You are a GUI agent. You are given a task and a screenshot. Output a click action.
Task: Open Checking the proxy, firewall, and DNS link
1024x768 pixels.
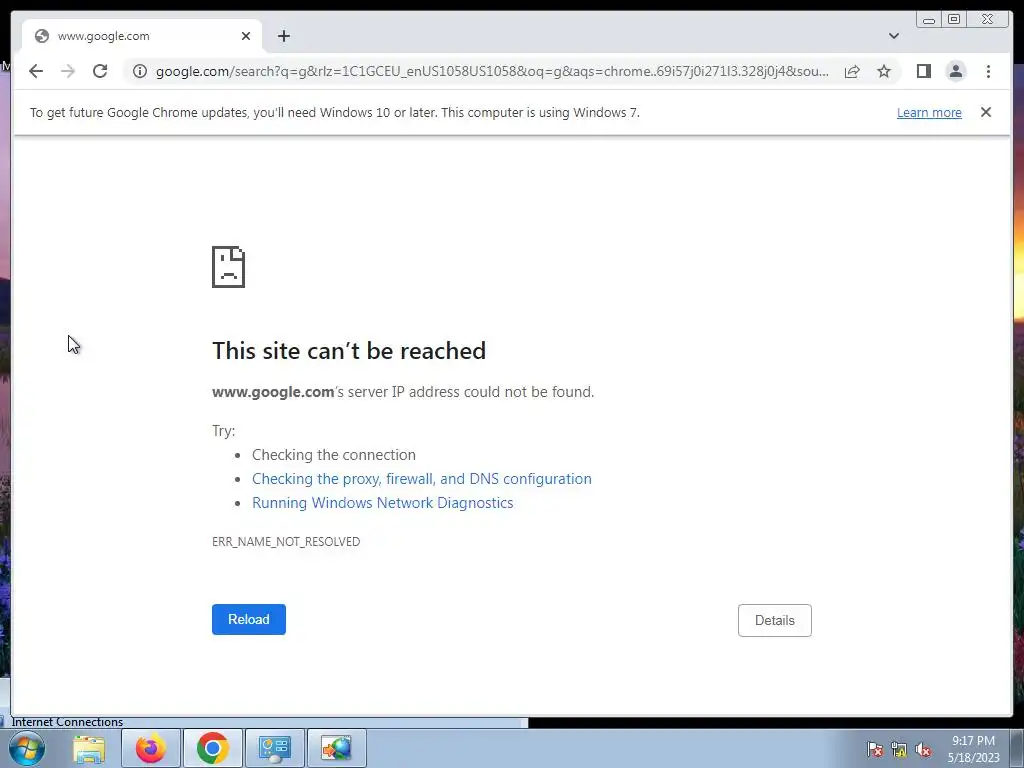422,479
